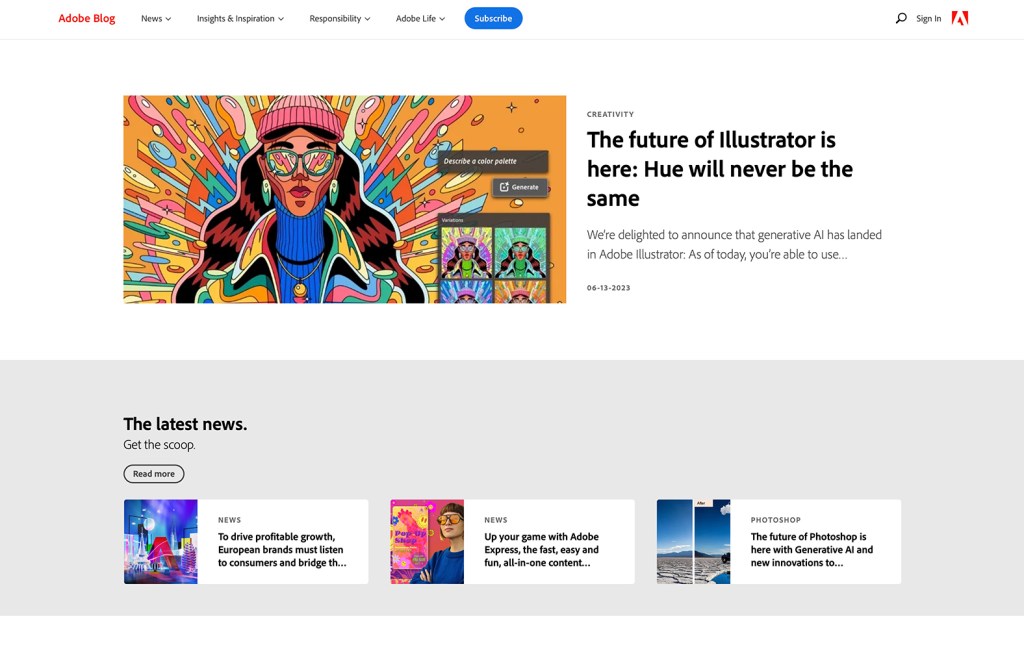The image size is (1024, 647).
Task: Click 'The latest news.' heading
Action: pyautogui.click(x=185, y=424)
